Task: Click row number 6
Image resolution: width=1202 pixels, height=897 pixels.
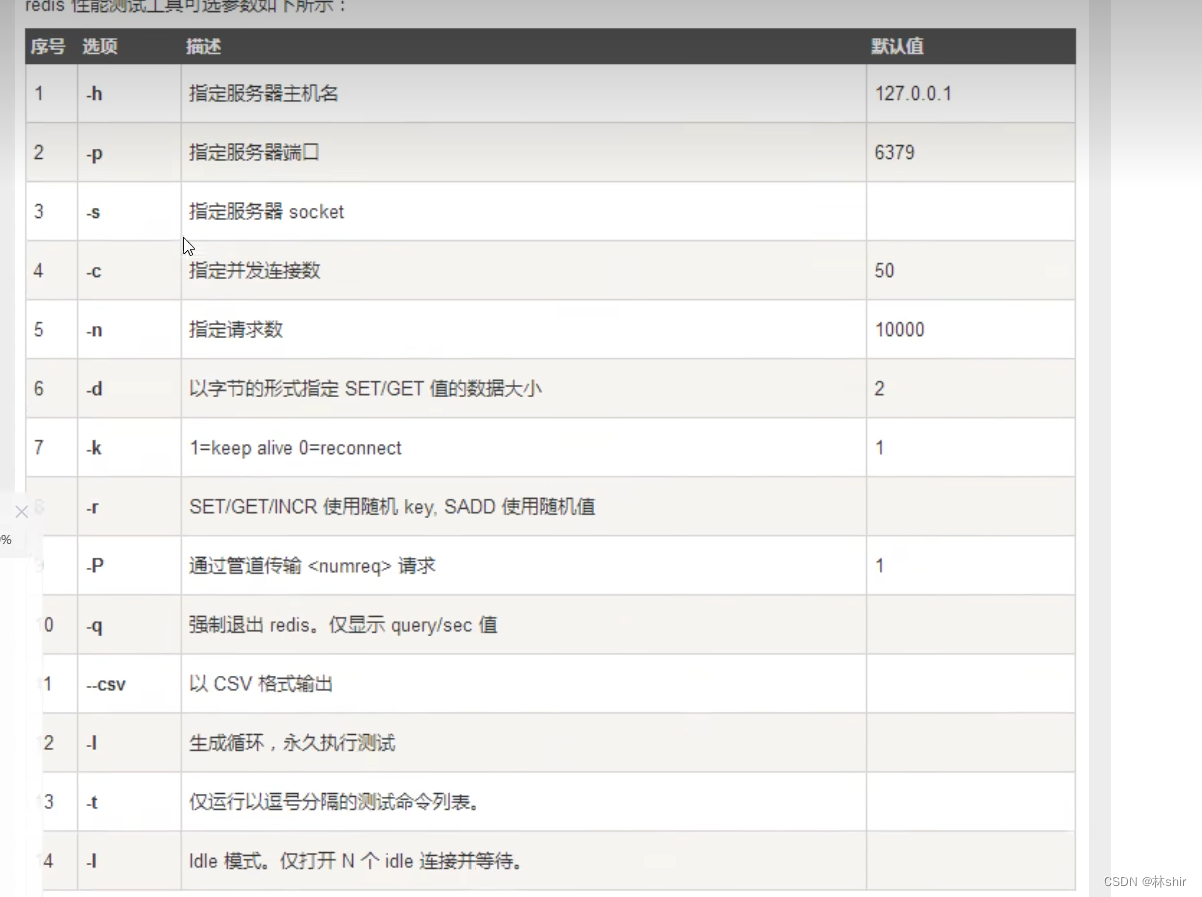Action: tap(39, 389)
